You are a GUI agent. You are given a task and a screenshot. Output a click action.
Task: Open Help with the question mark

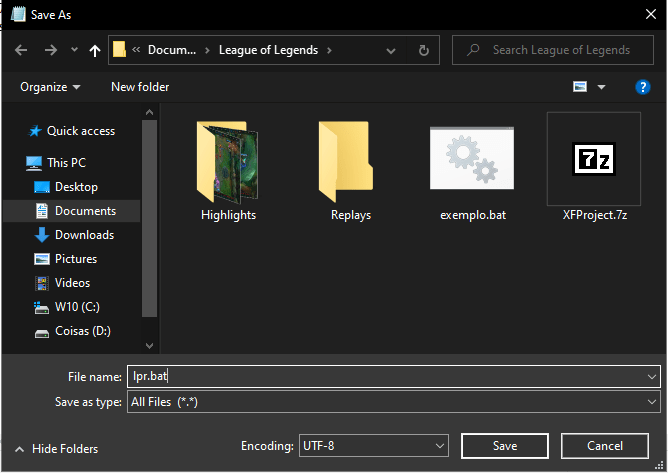(x=642, y=87)
